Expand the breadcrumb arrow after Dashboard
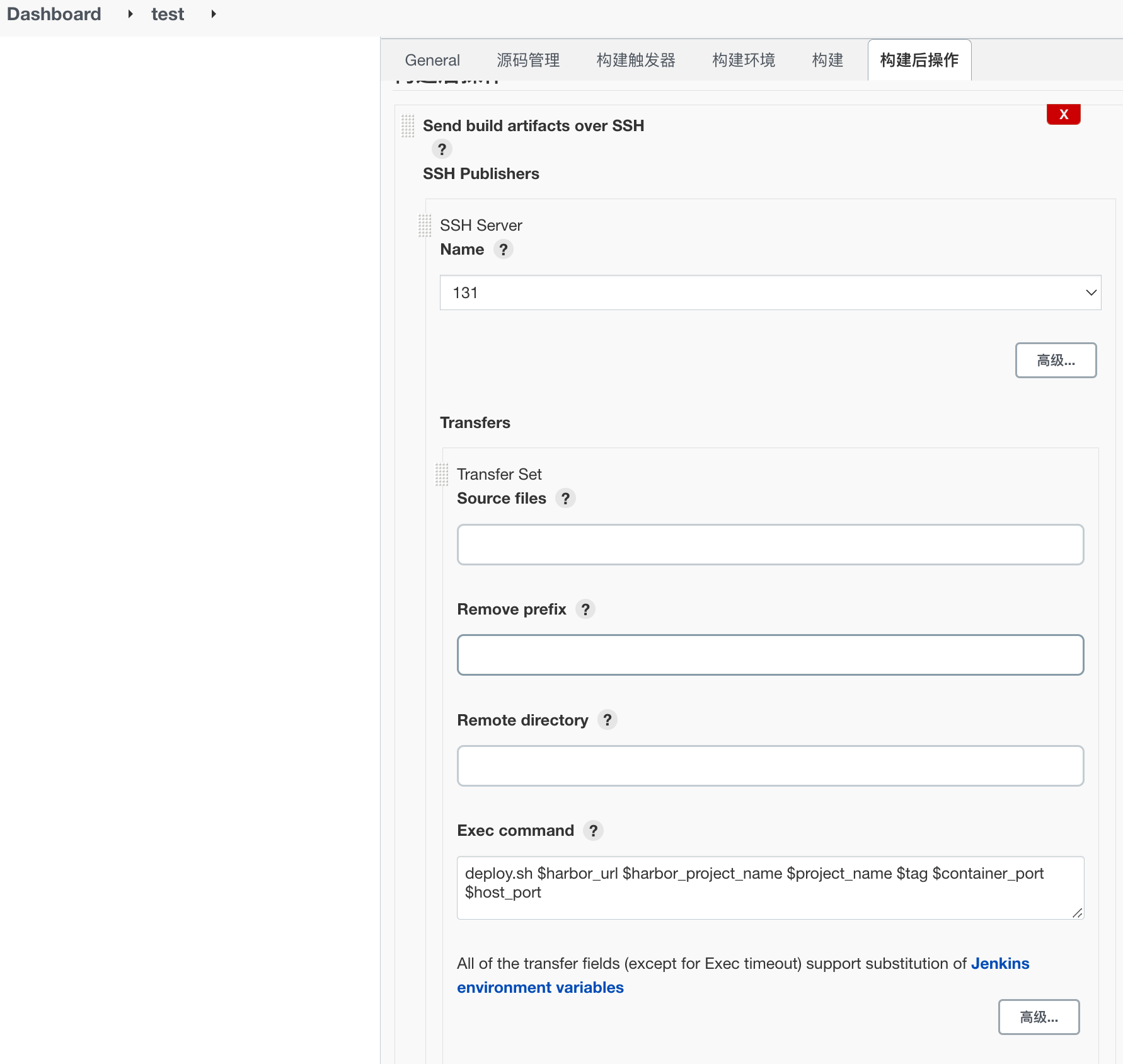1123x1064 pixels. click(x=130, y=14)
